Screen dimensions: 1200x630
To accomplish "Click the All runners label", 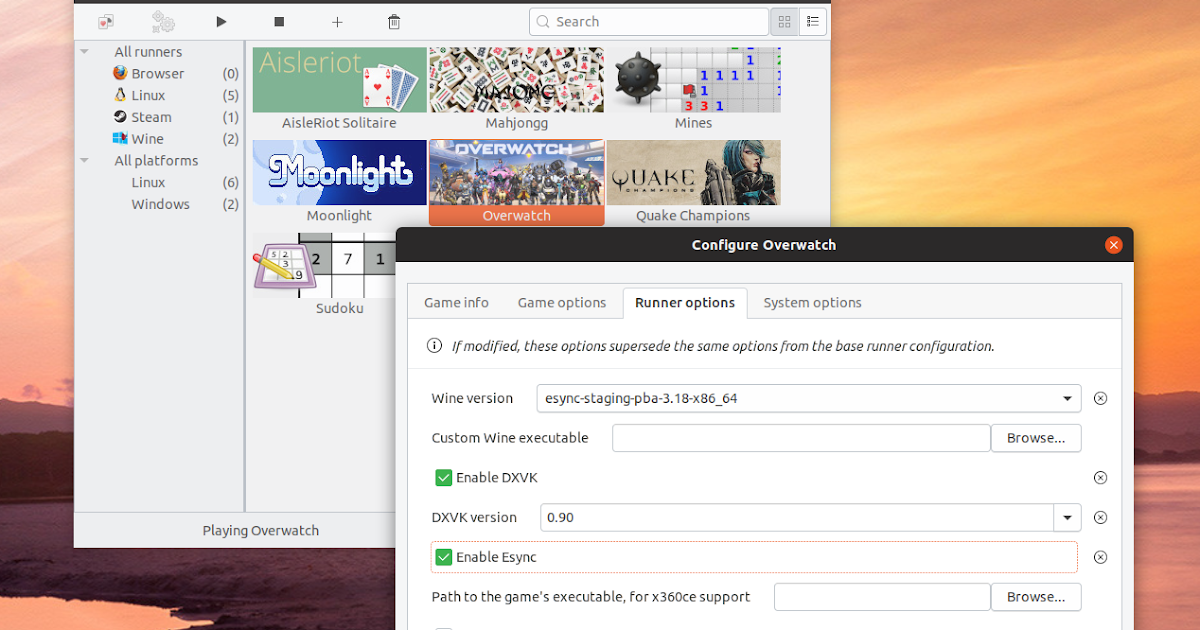I will (148, 52).
